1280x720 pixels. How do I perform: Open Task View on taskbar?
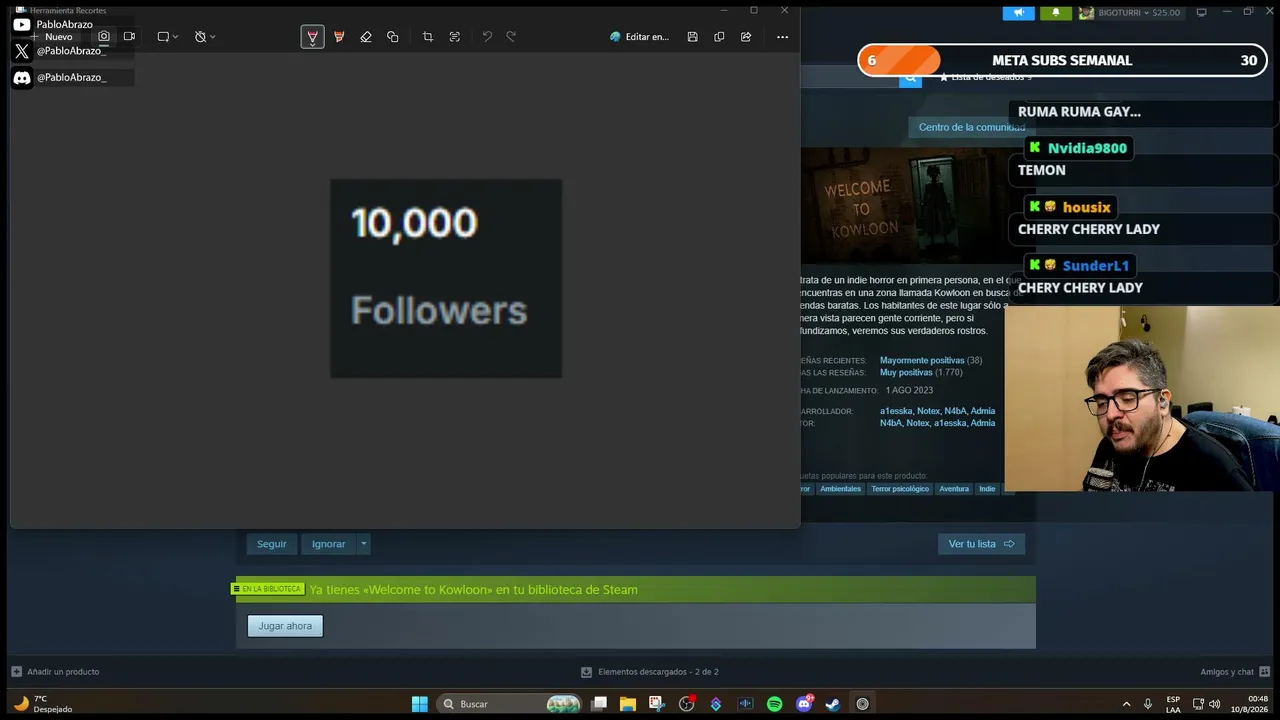599,704
